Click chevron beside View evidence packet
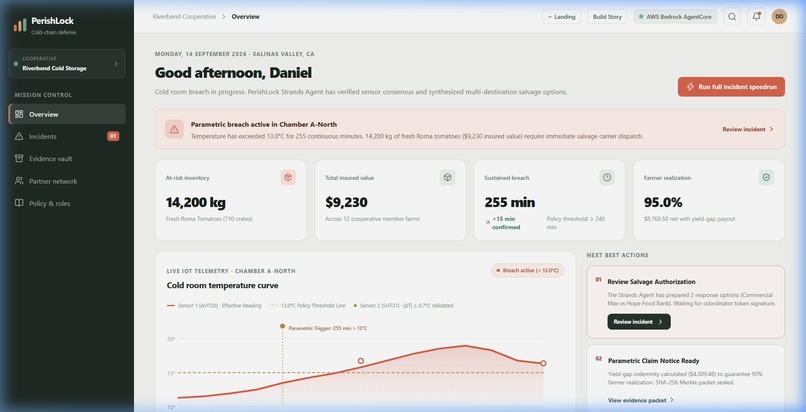This screenshot has height=412, width=806. (672, 400)
